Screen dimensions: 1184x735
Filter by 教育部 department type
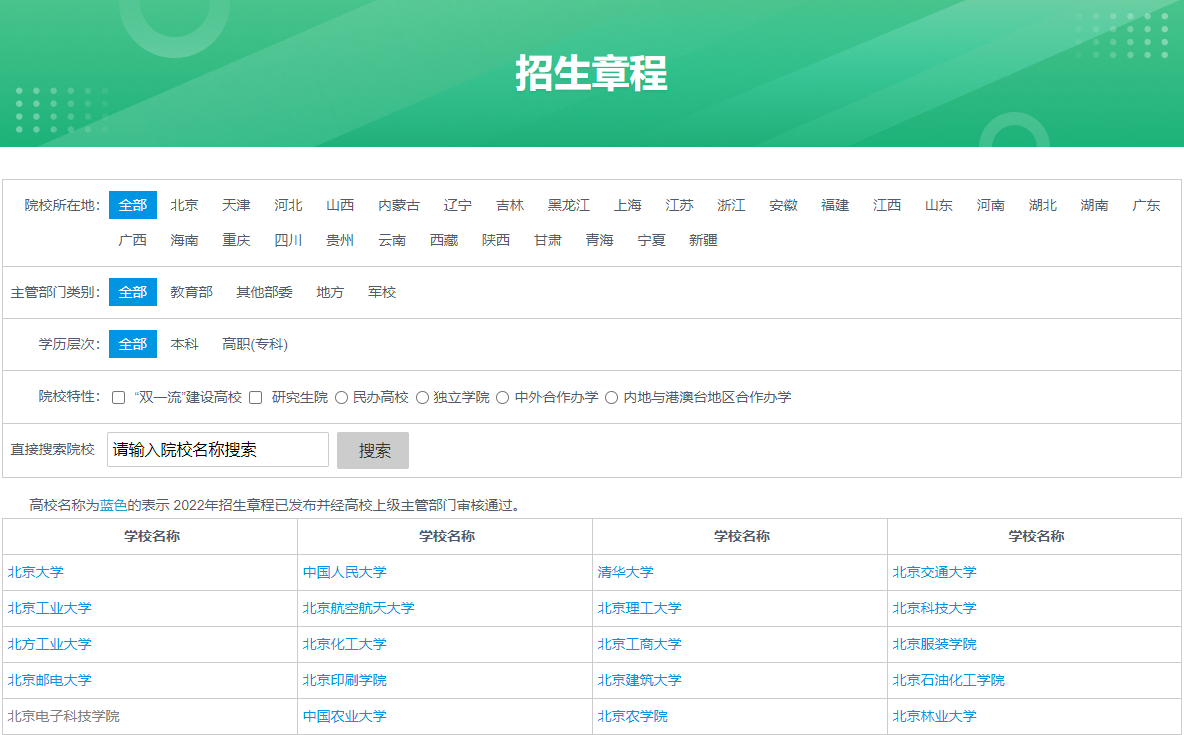(x=192, y=292)
